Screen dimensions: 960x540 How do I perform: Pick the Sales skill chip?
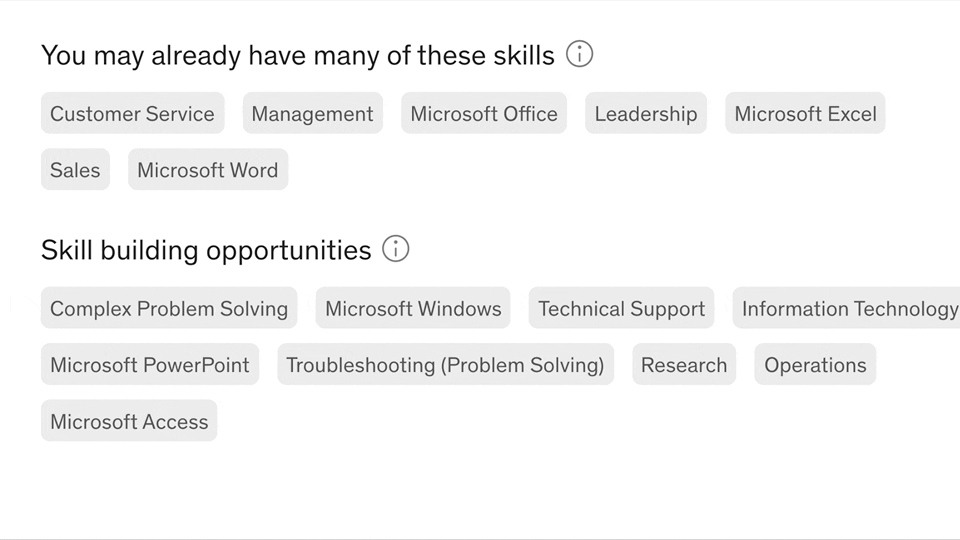click(75, 170)
